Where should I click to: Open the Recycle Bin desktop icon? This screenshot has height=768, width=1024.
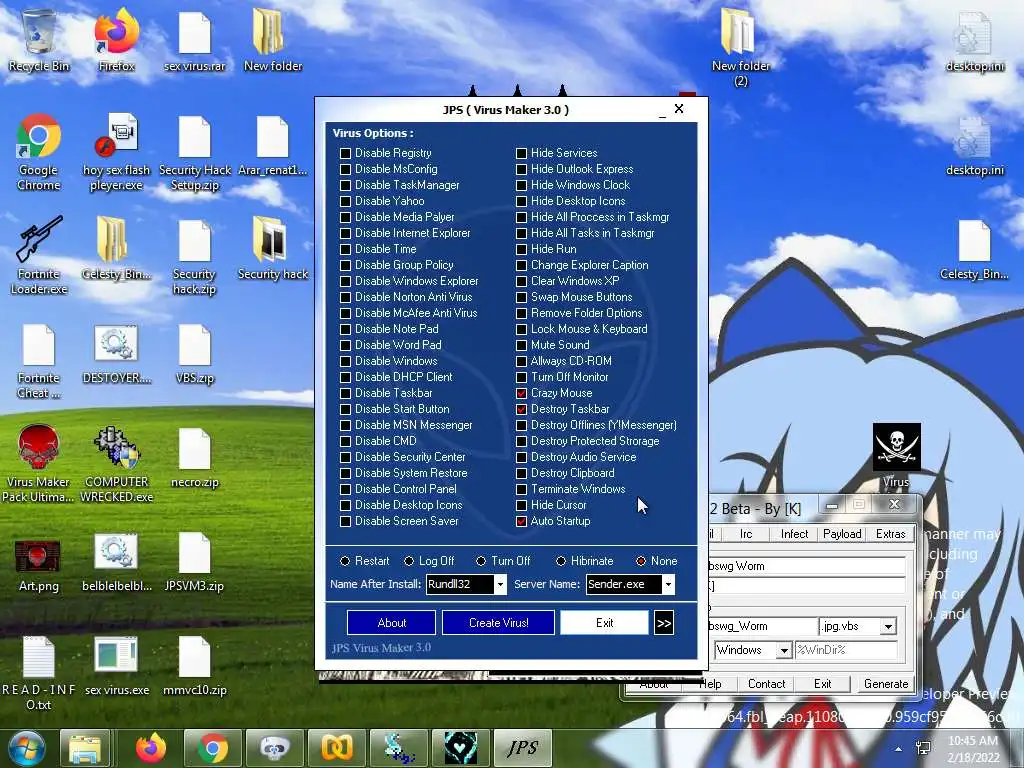pos(39,40)
